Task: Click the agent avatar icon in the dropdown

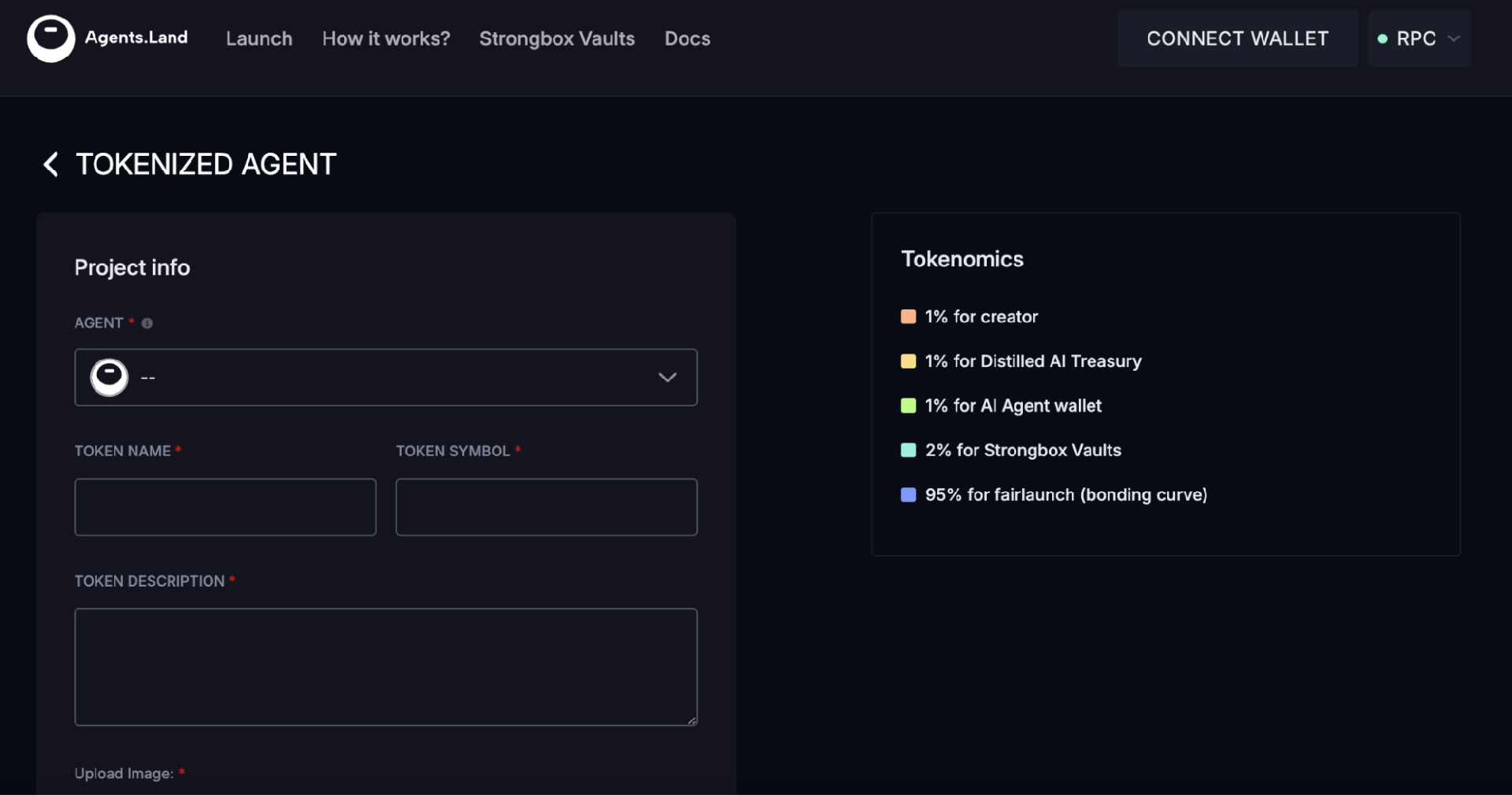Action: point(109,377)
